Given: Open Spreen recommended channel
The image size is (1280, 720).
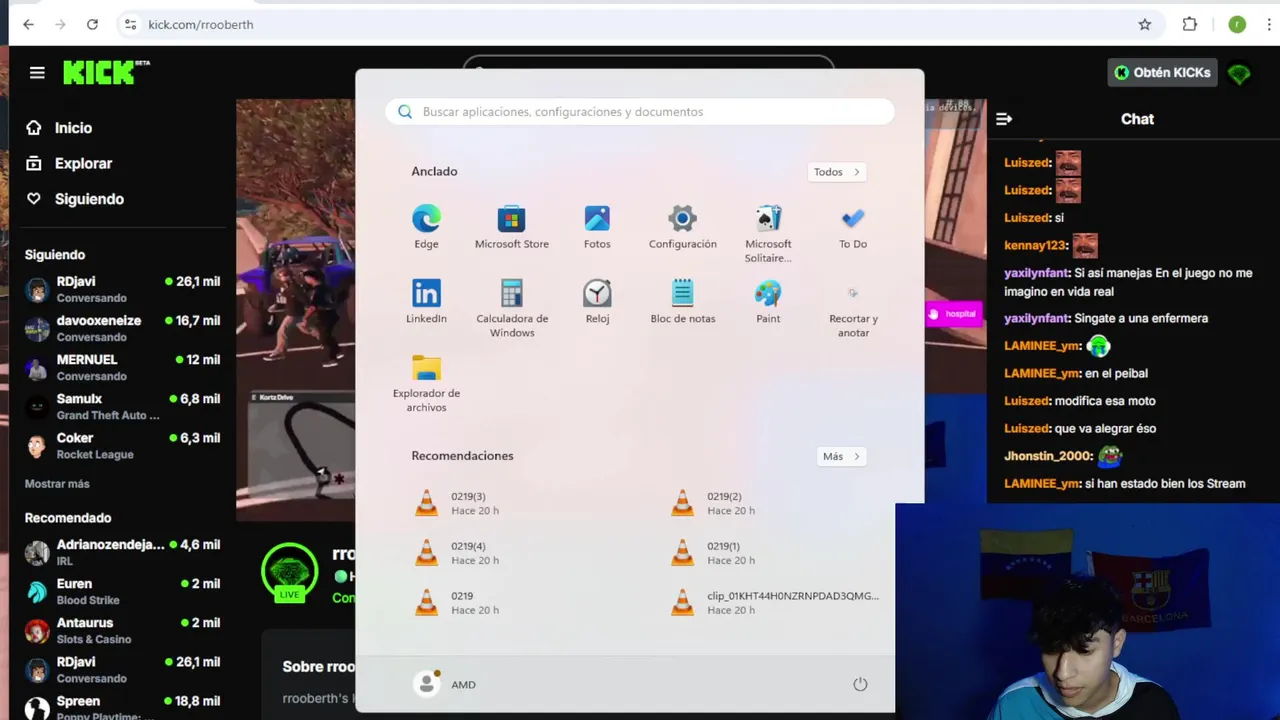Looking at the screenshot, I should coord(122,707).
